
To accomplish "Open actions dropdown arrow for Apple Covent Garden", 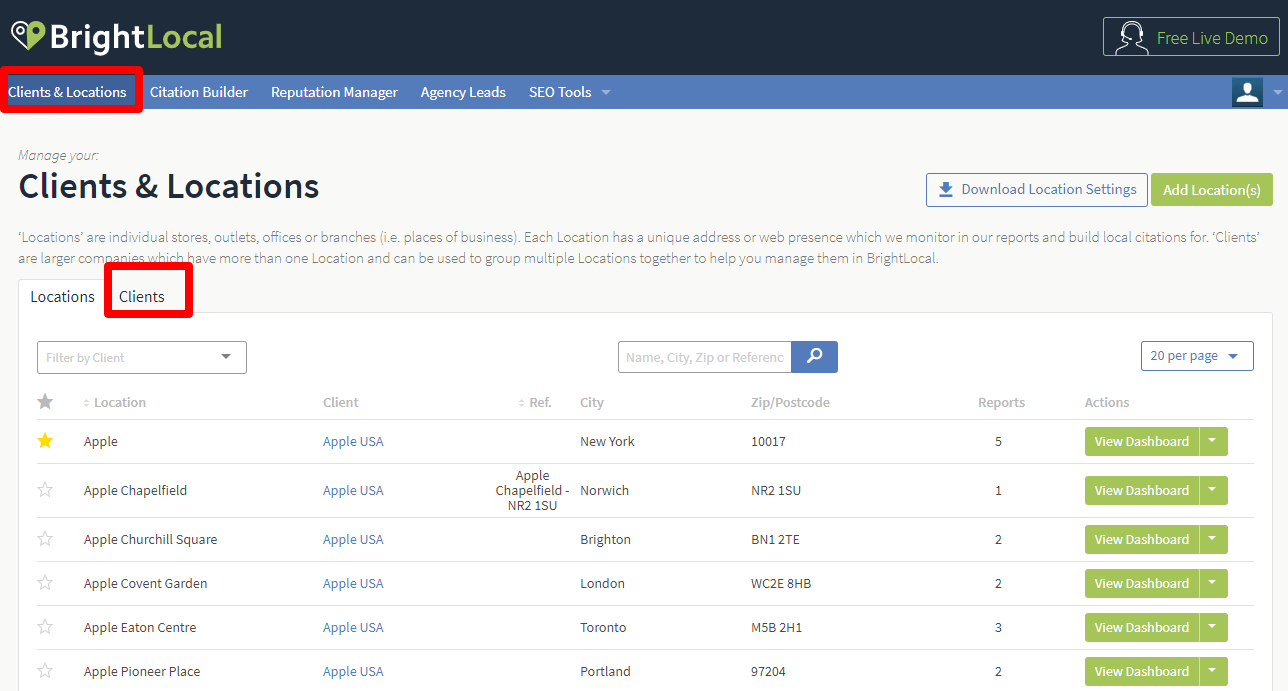I will (x=1213, y=583).
